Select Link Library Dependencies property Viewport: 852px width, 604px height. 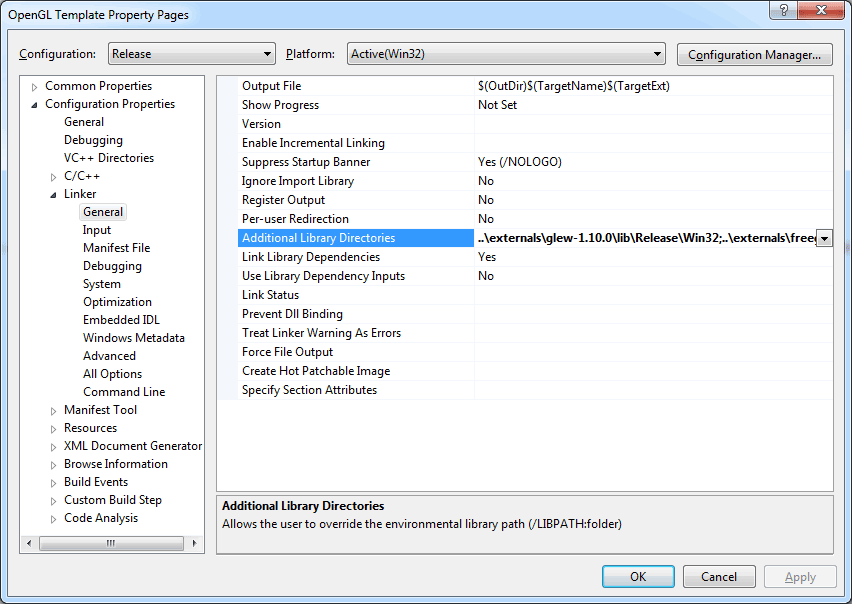pos(355,257)
